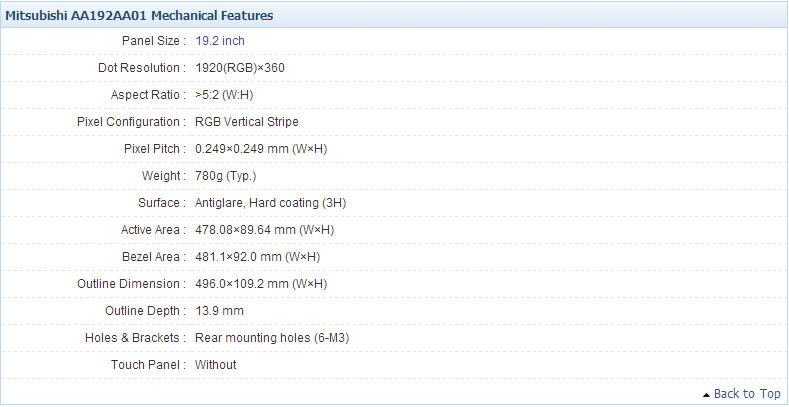Click the Bezel Area label
This screenshot has height=407, width=789.
coord(154,257)
